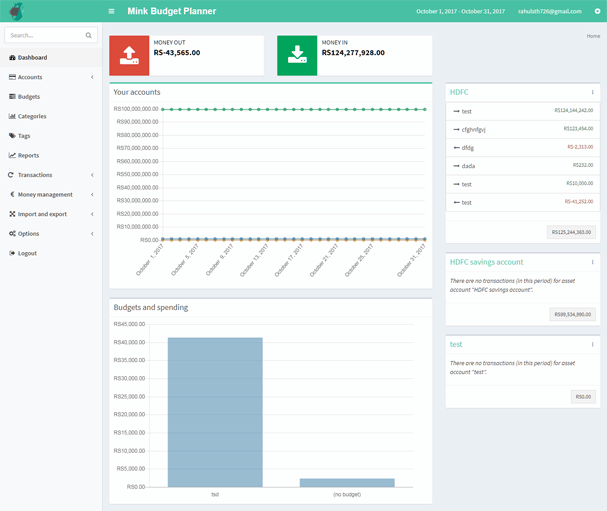Click the Transactions refresh icon
Viewport: 607px width, 511px height.
[11, 175]
